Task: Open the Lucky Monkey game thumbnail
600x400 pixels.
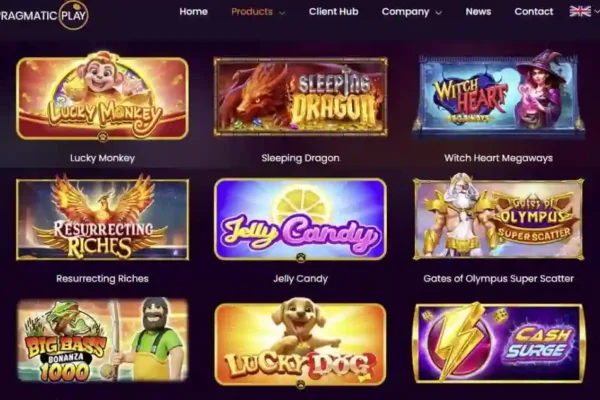Action: [x=102, y=96]
